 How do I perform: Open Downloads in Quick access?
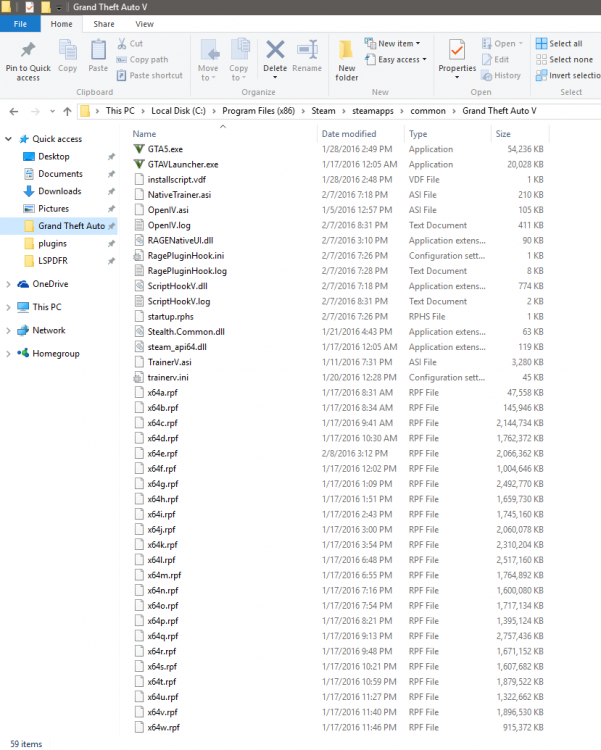click(59, 191)
